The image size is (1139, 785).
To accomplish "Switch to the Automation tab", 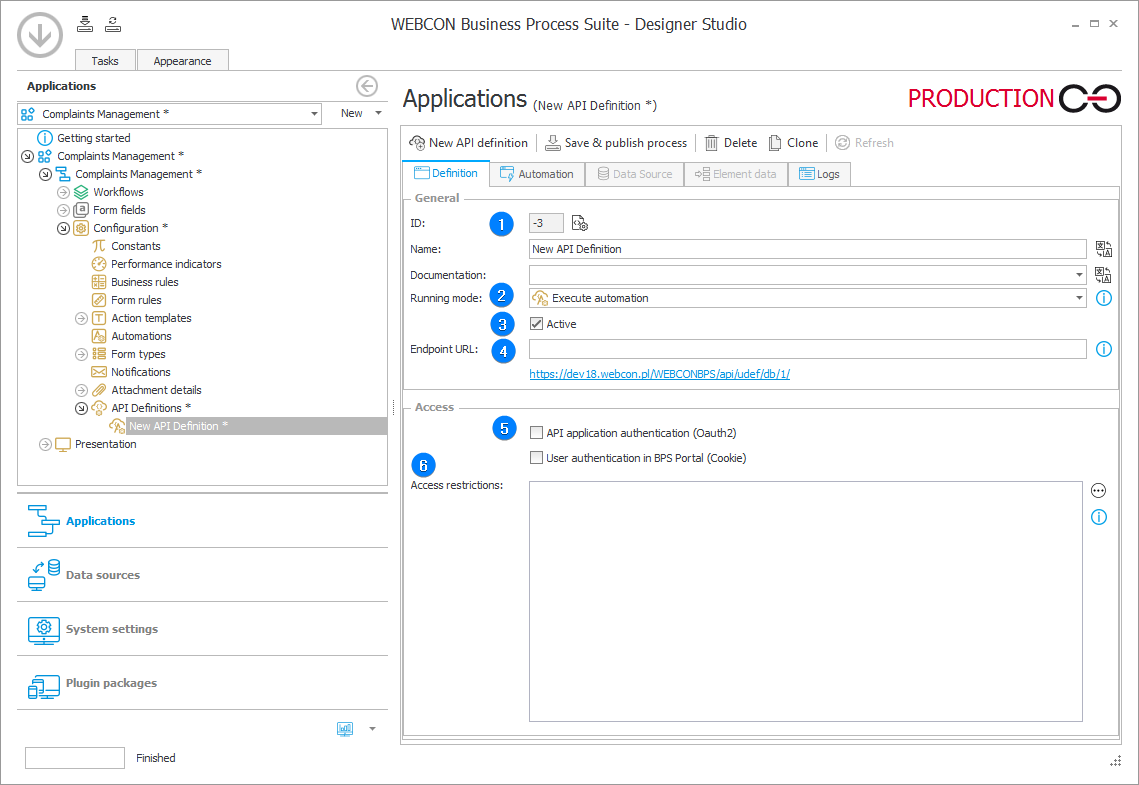I will point(537,174).
